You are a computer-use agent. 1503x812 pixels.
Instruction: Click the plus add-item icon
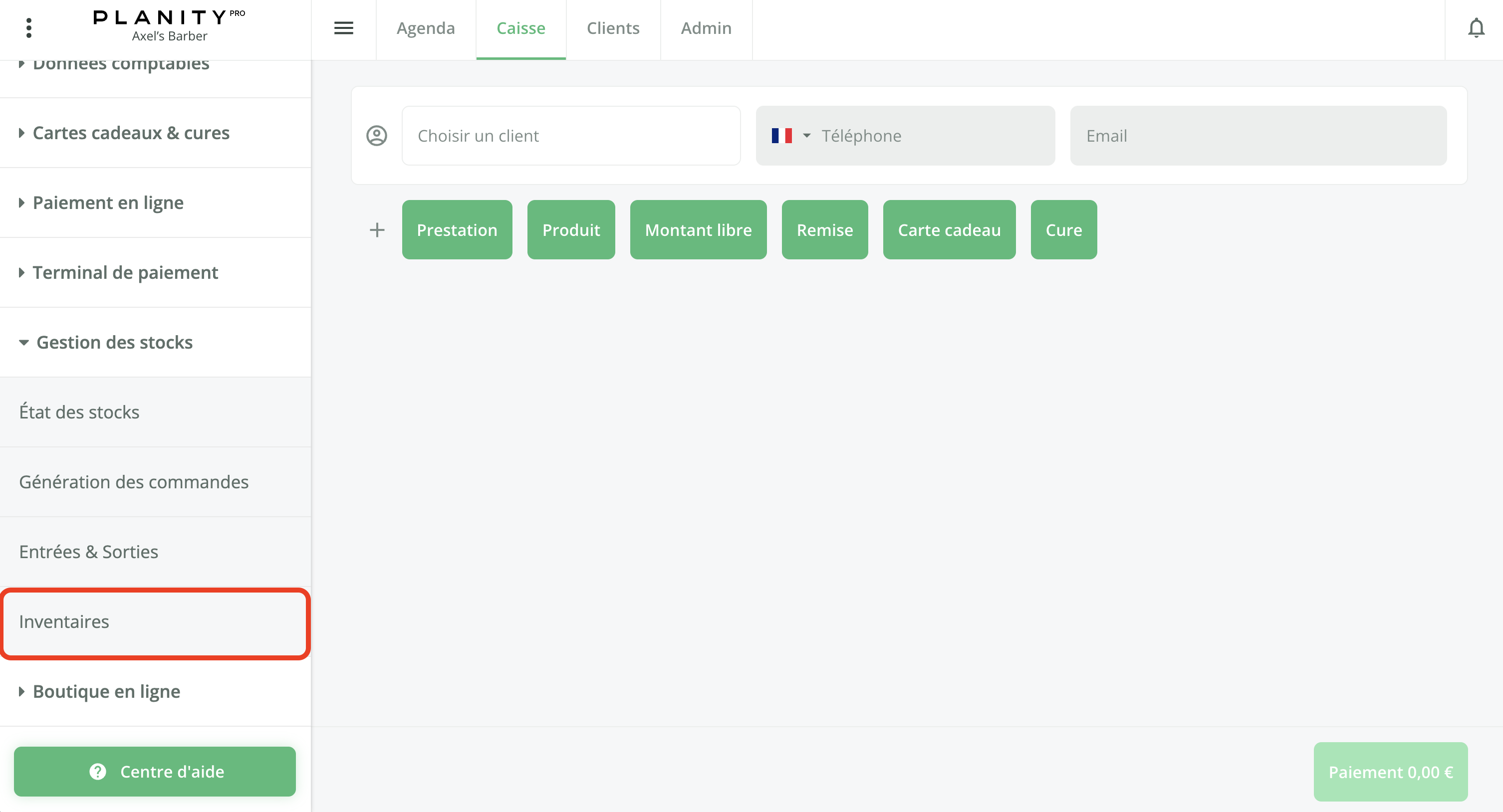pyautogui.click(x=377, y=230)
